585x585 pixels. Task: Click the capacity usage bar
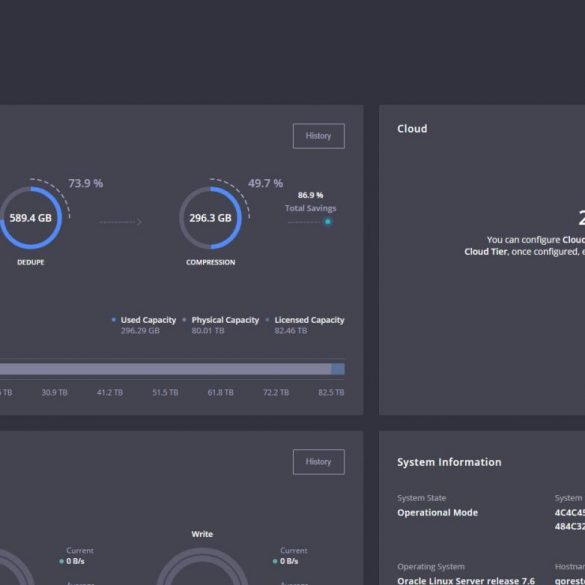(172, 369)
